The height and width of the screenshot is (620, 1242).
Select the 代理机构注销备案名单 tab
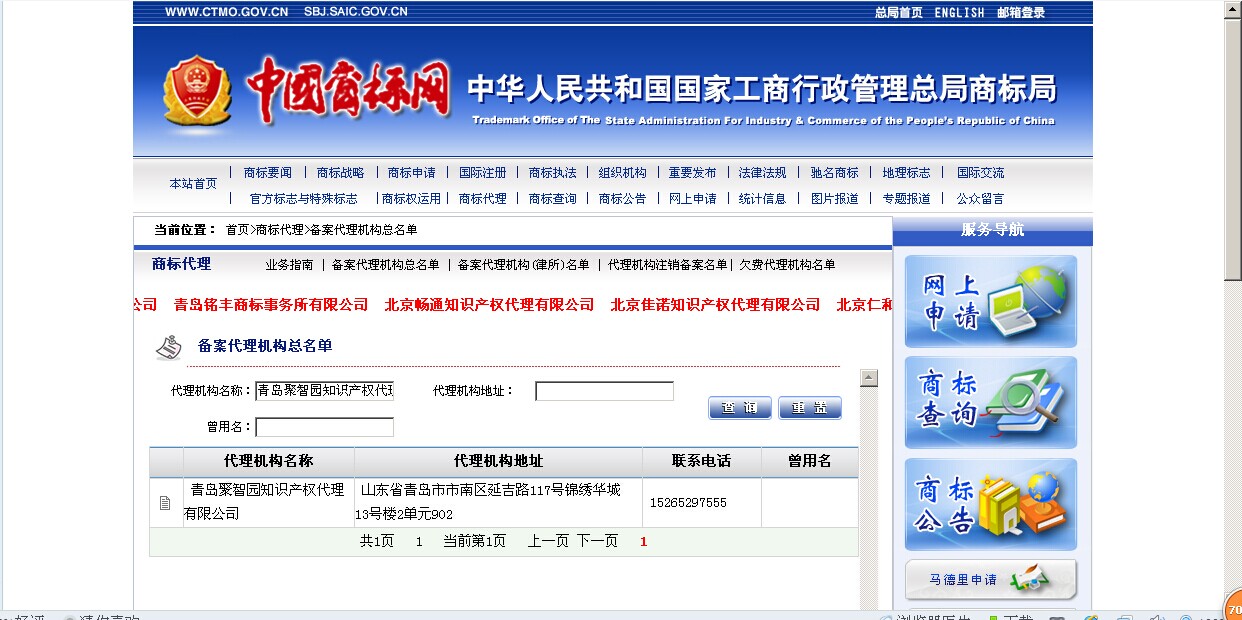(x=667, y=265)
